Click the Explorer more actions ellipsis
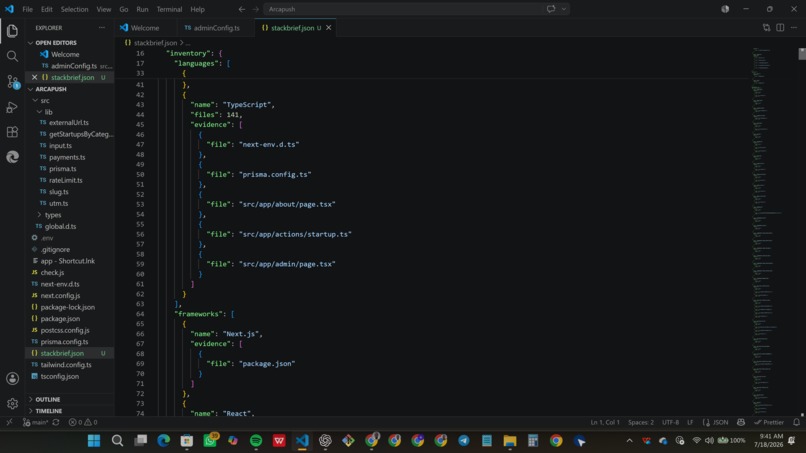The image size is (806, 453). click(x=102, y=28)
